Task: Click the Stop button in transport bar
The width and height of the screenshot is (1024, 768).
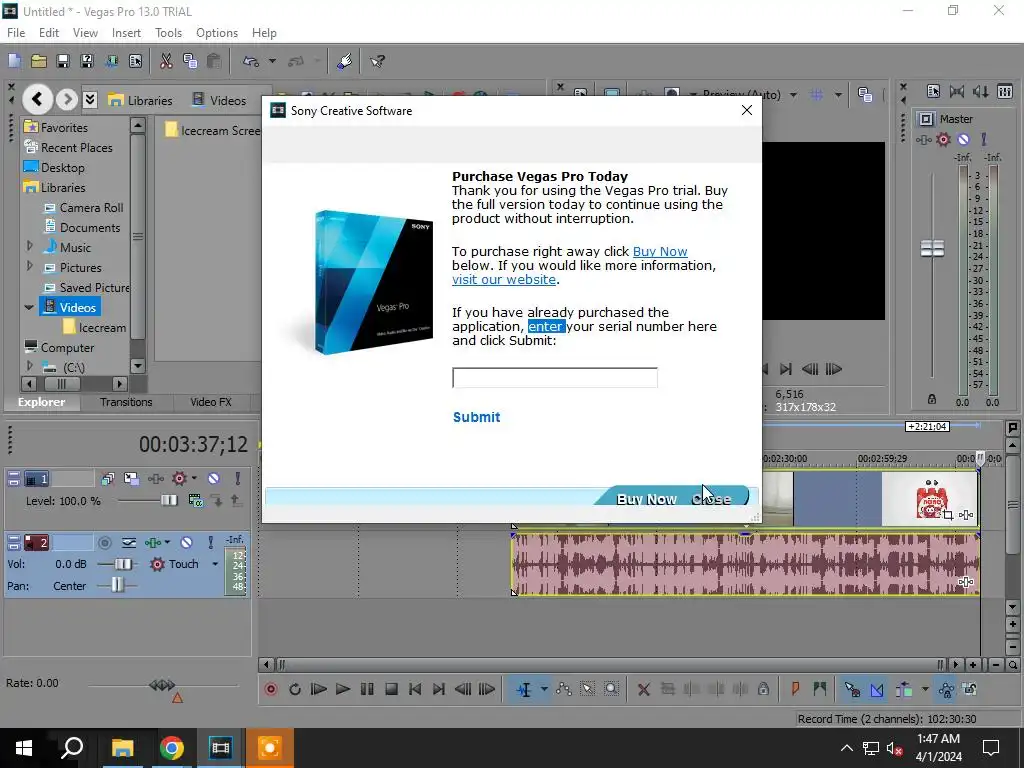Action: (391, 689)
